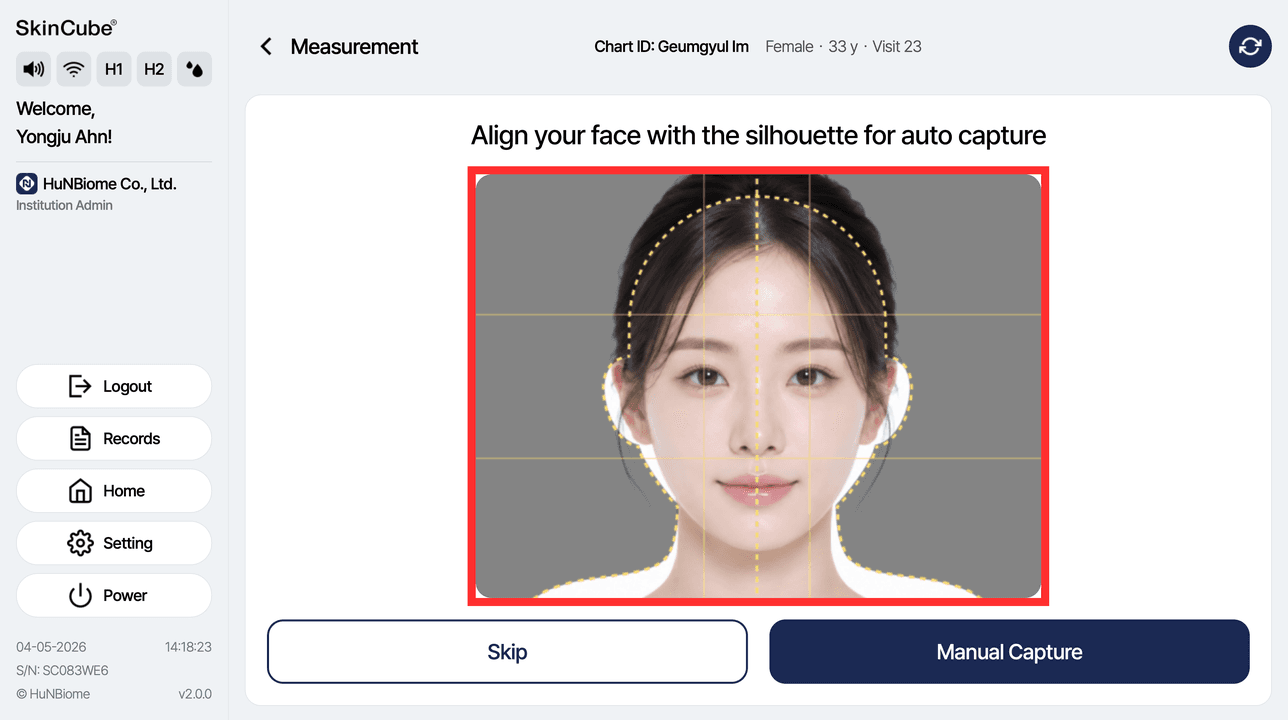Click the SkinCube logo text
Image resolution: width=1288 pixels, height=720 pixels.
(66, 28)
